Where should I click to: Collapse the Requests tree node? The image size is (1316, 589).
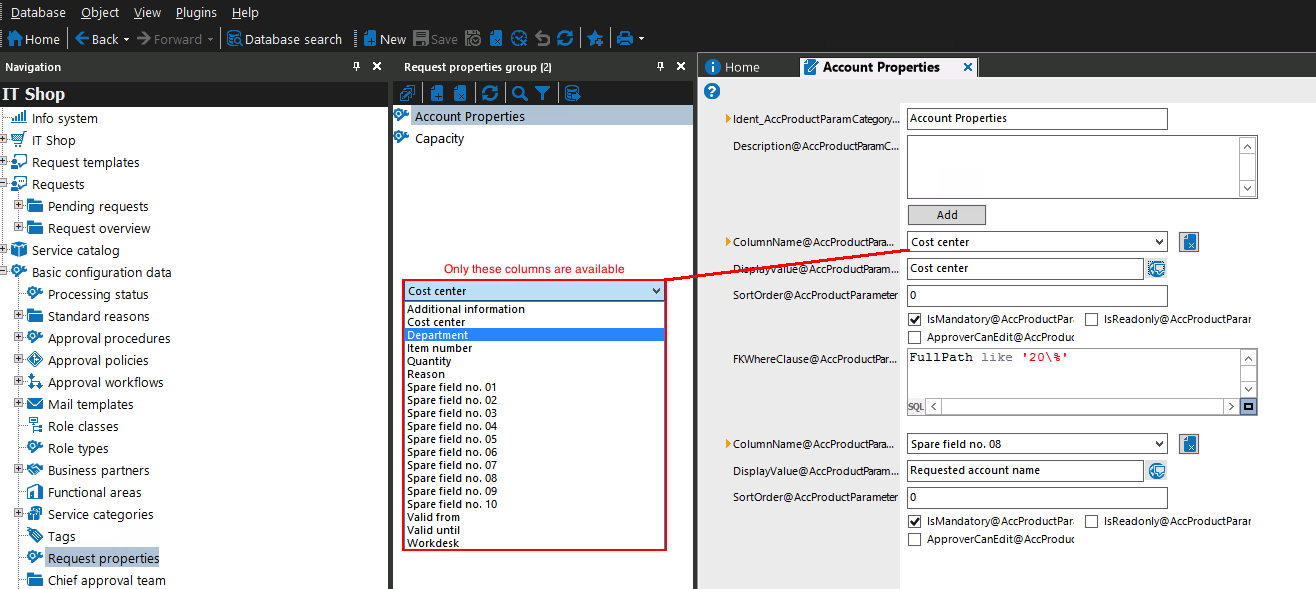[4, 184]
